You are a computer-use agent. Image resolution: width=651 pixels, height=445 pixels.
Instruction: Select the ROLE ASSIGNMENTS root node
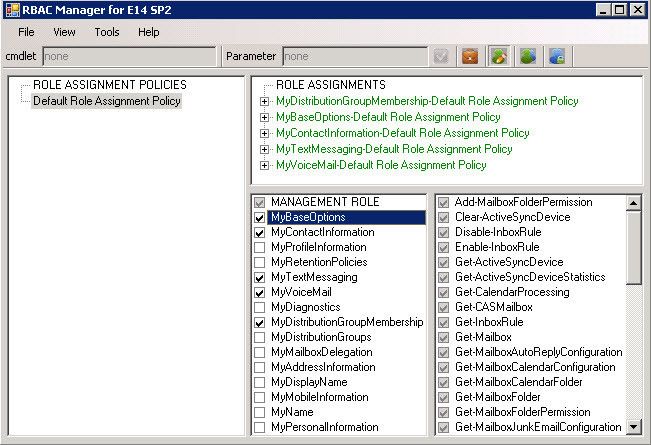pos(331,85)
